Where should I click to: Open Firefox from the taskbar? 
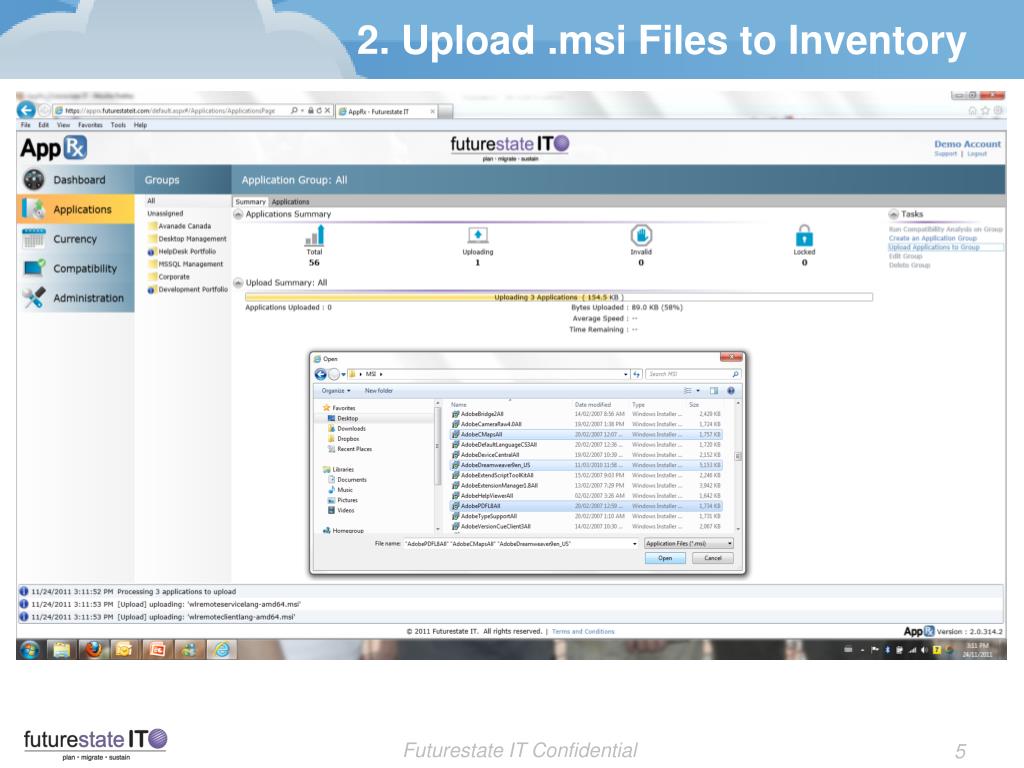(x=93, y=649)
